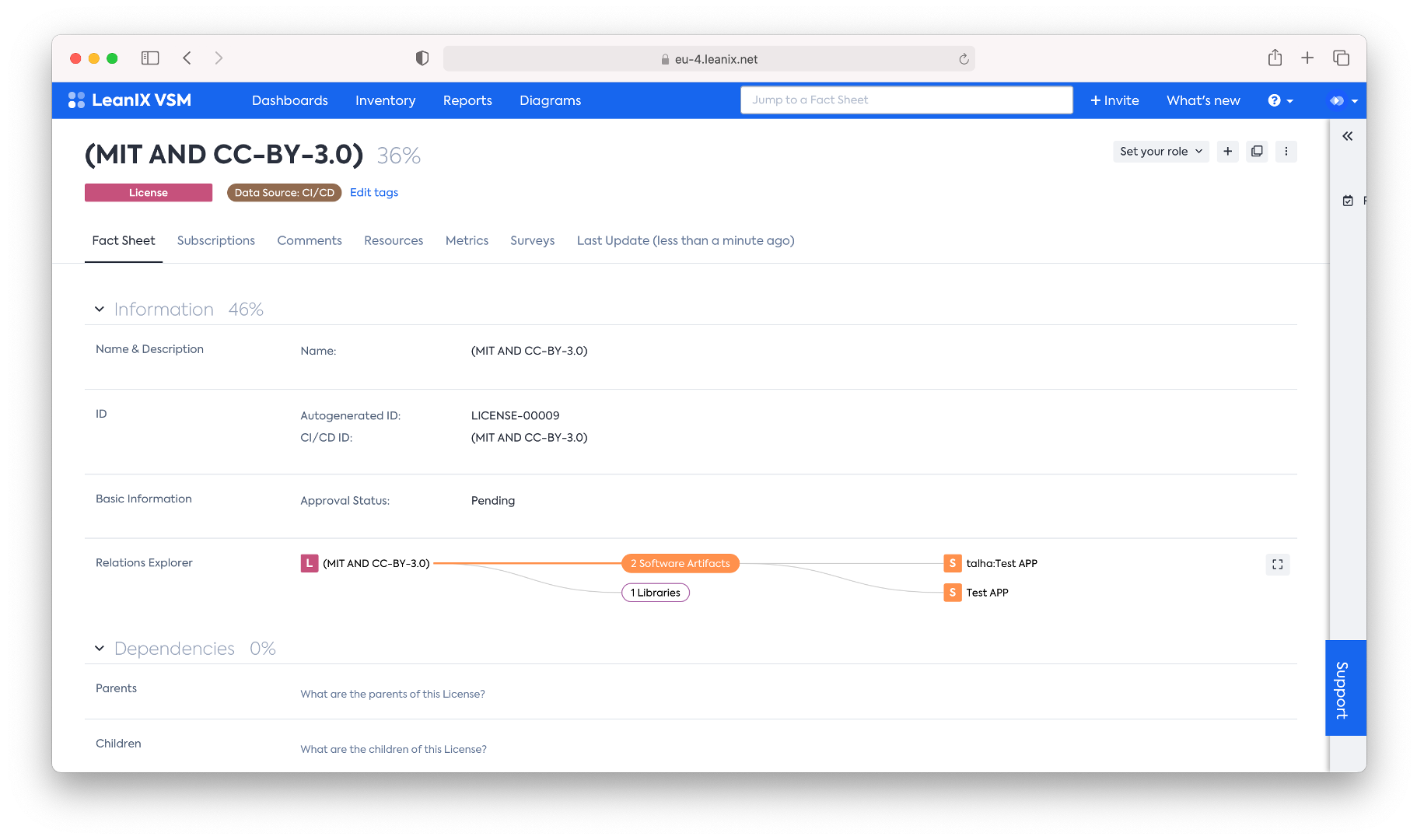Open the help question mark menu
Screen dimensions: 1417x840
coord(1280,100)
